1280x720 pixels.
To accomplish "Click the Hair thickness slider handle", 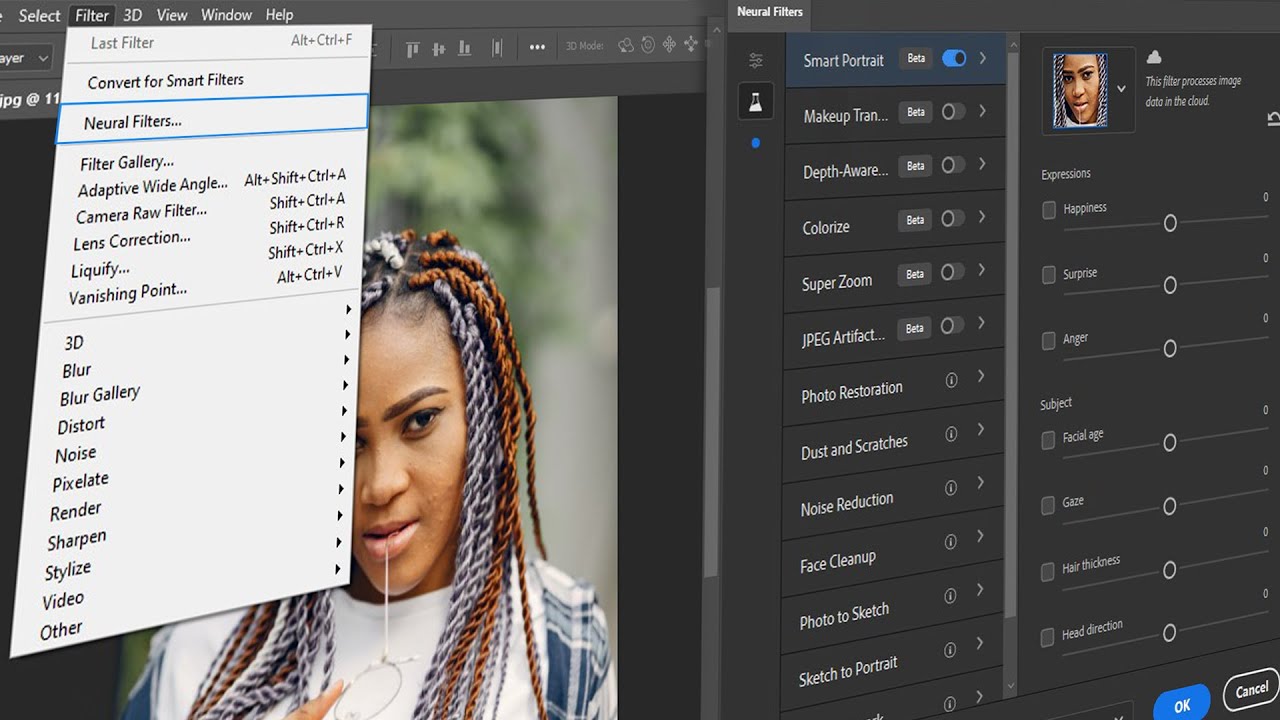I will [1169, 569].
